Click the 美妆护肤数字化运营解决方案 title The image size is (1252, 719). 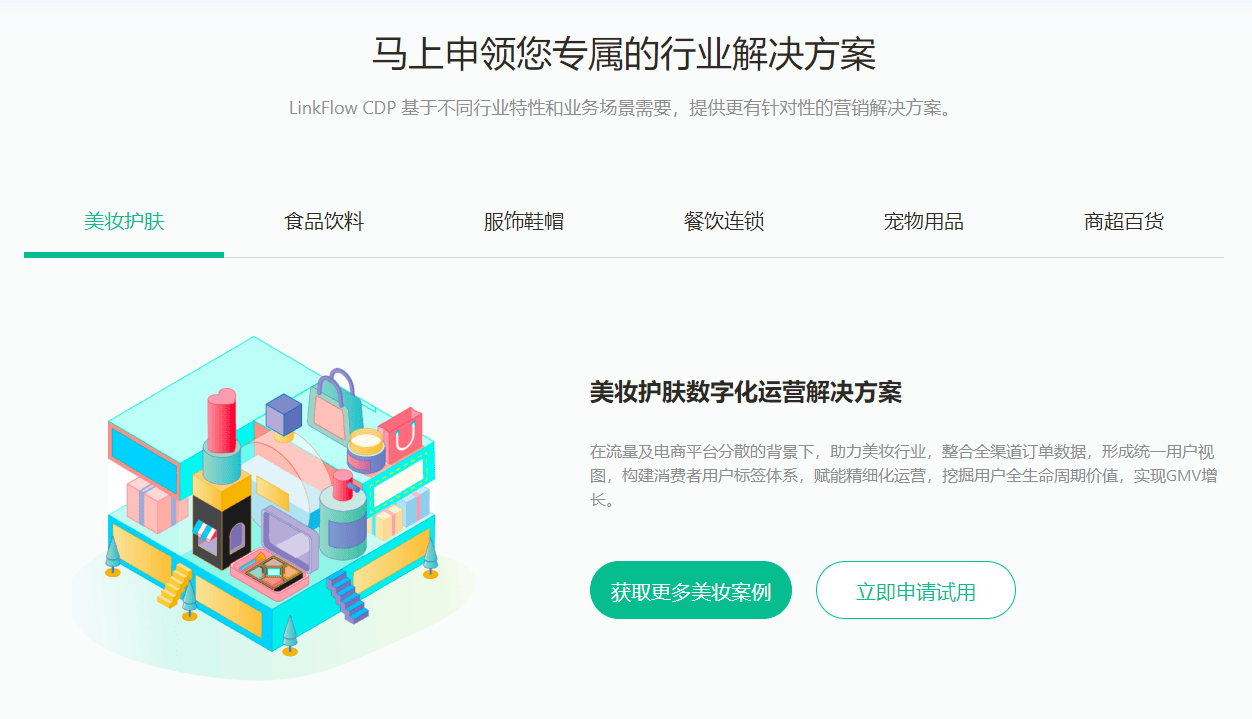click(746, 392)
